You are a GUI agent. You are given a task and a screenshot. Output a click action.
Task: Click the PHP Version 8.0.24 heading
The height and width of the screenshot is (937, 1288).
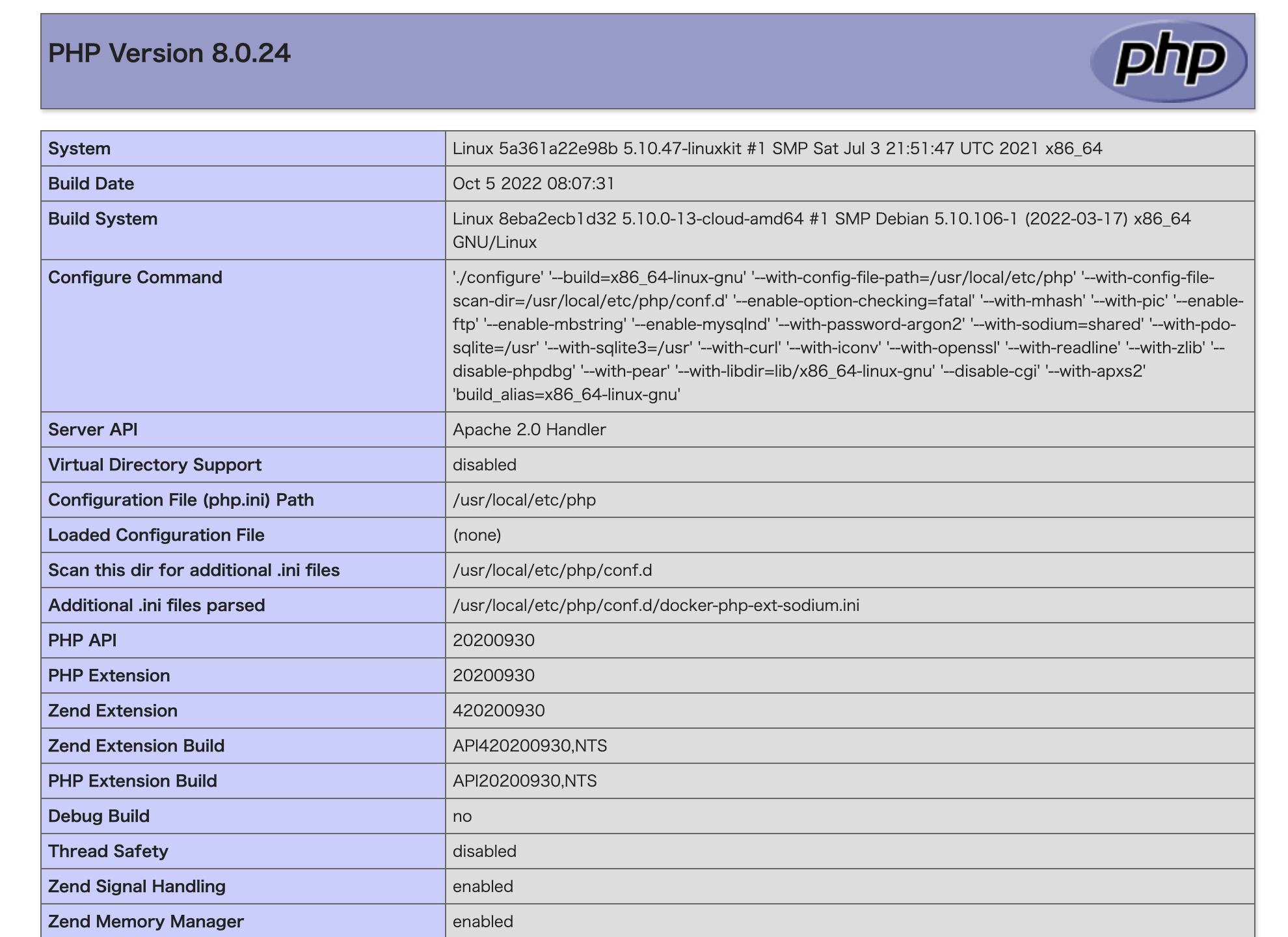(x=169, y=53)
